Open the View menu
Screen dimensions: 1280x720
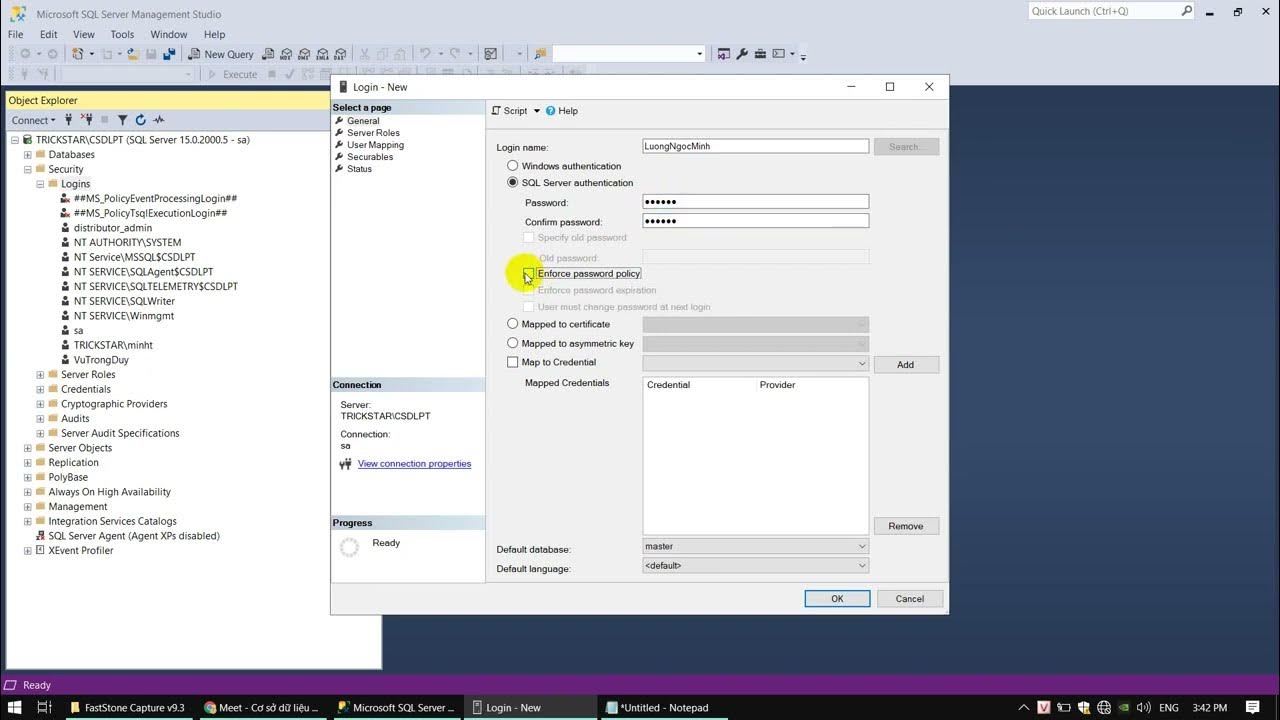tap(84, 34)
